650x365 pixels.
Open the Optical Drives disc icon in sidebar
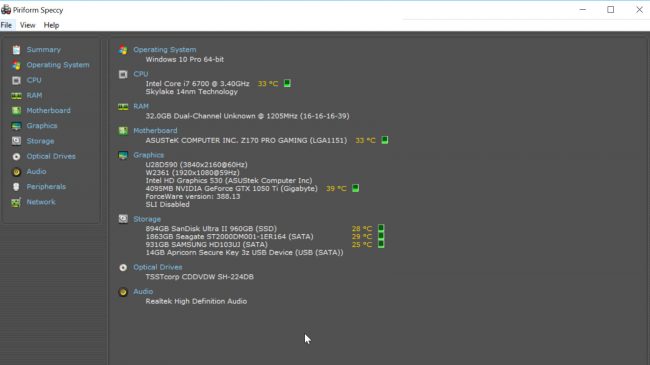16,156
